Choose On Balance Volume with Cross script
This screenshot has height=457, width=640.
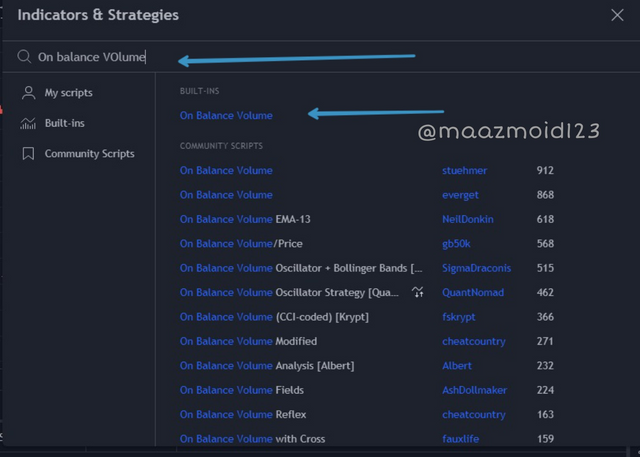[x=252, y=439]
